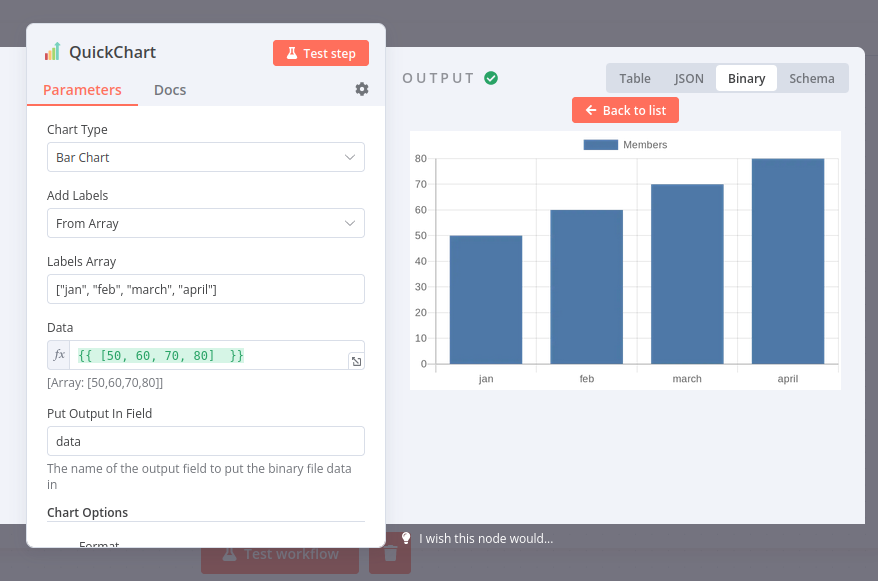Switch to the Docs tab

click(169, 89)
